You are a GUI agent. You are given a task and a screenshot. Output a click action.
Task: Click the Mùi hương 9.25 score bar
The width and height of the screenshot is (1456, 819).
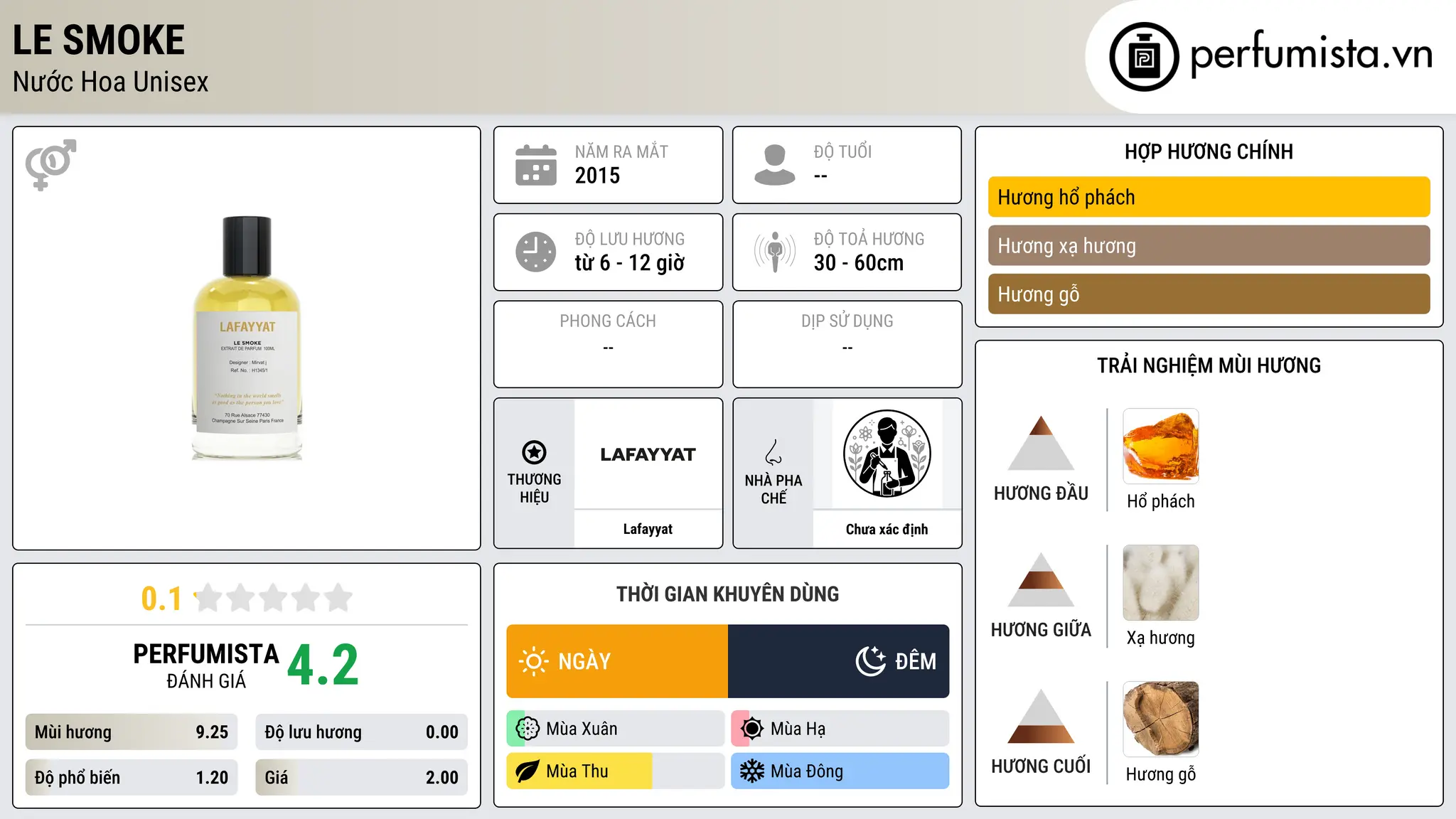click(x=132, y=732)
